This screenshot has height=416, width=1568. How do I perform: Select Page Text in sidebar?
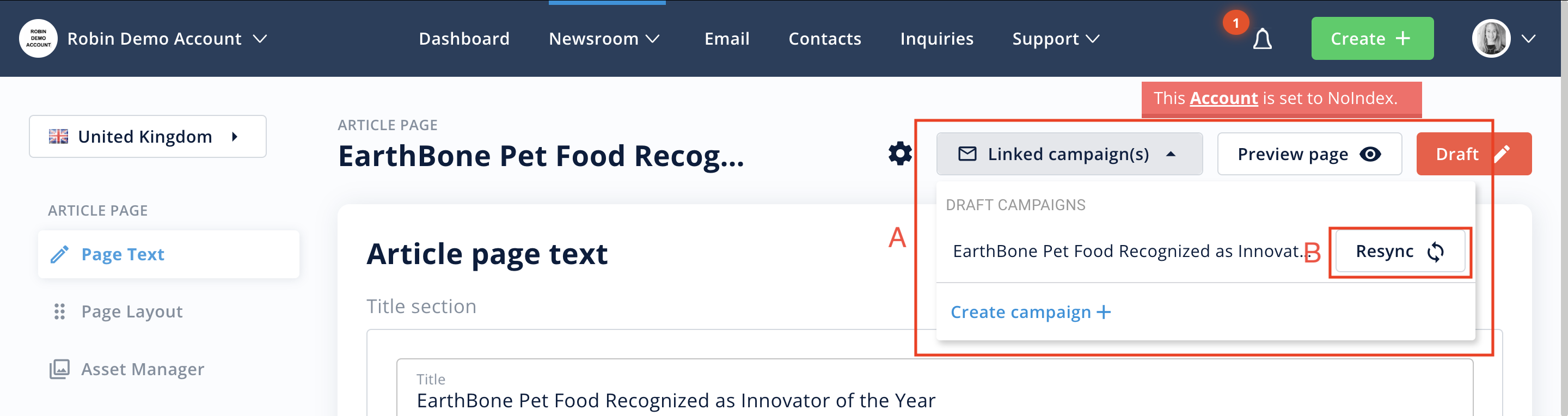(x=169, y=254)
